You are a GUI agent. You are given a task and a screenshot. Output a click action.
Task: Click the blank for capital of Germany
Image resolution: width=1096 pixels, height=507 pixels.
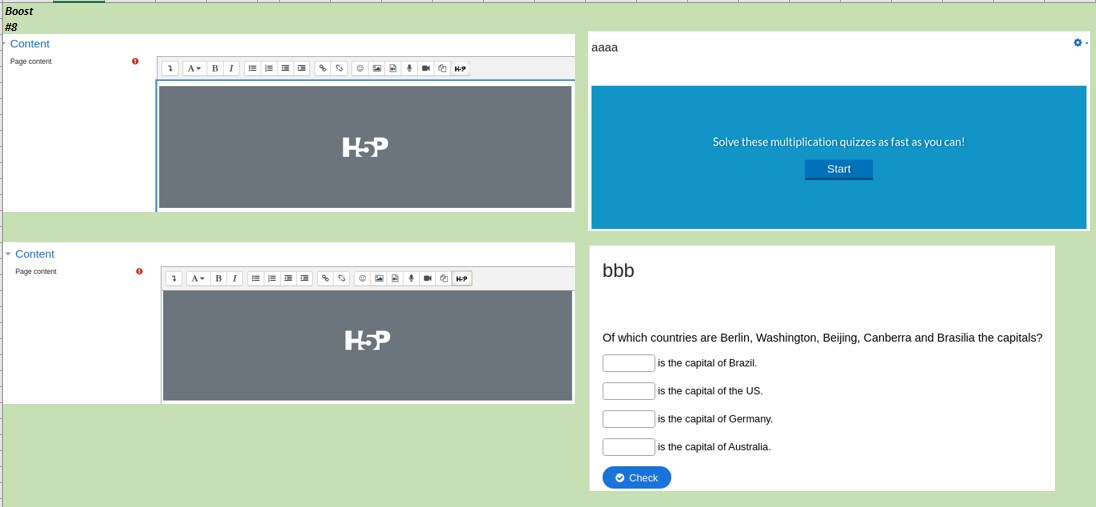[x=628, y=419]
